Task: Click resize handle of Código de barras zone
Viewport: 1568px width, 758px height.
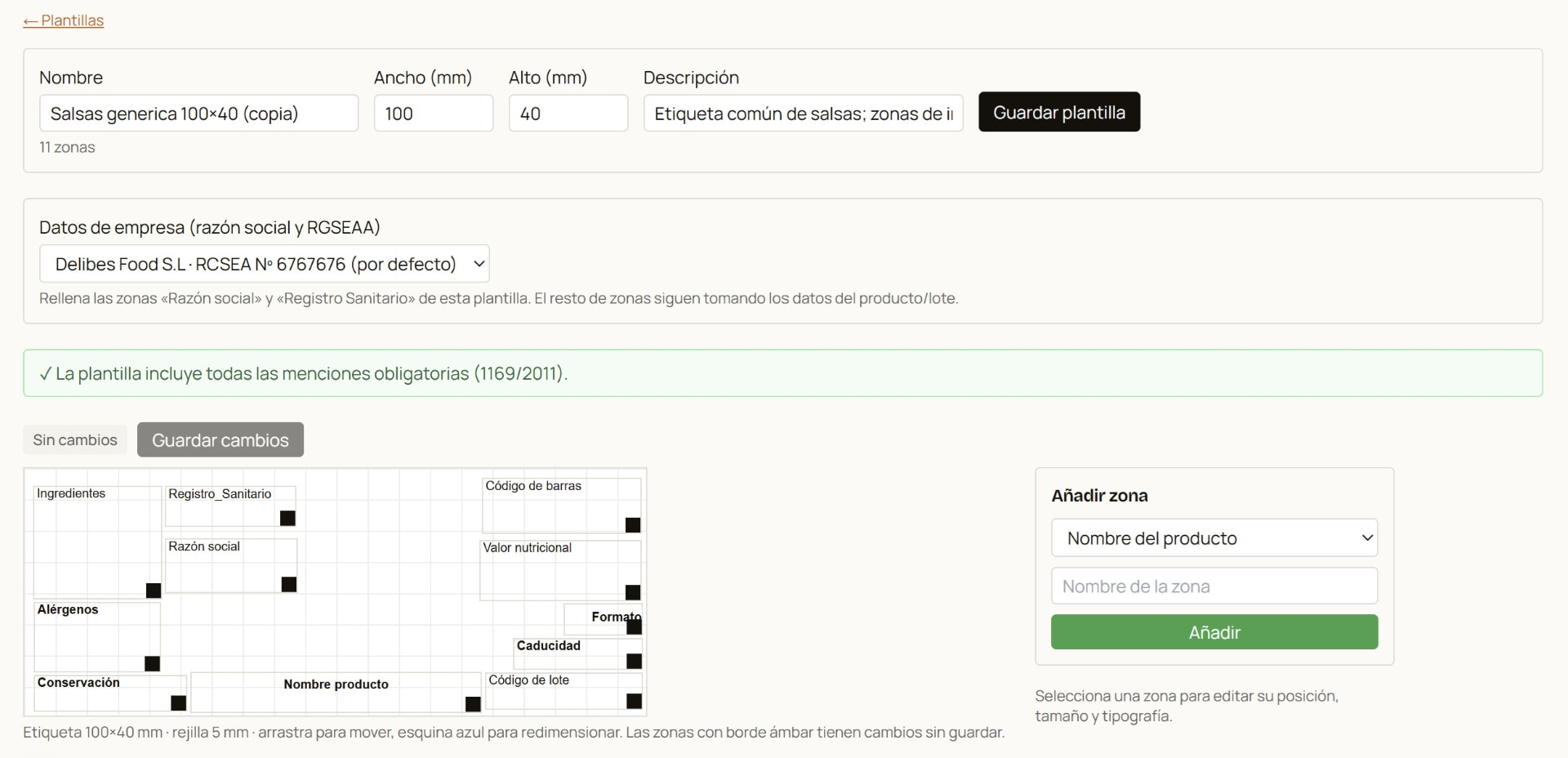Action: click(x=633, y=525)
